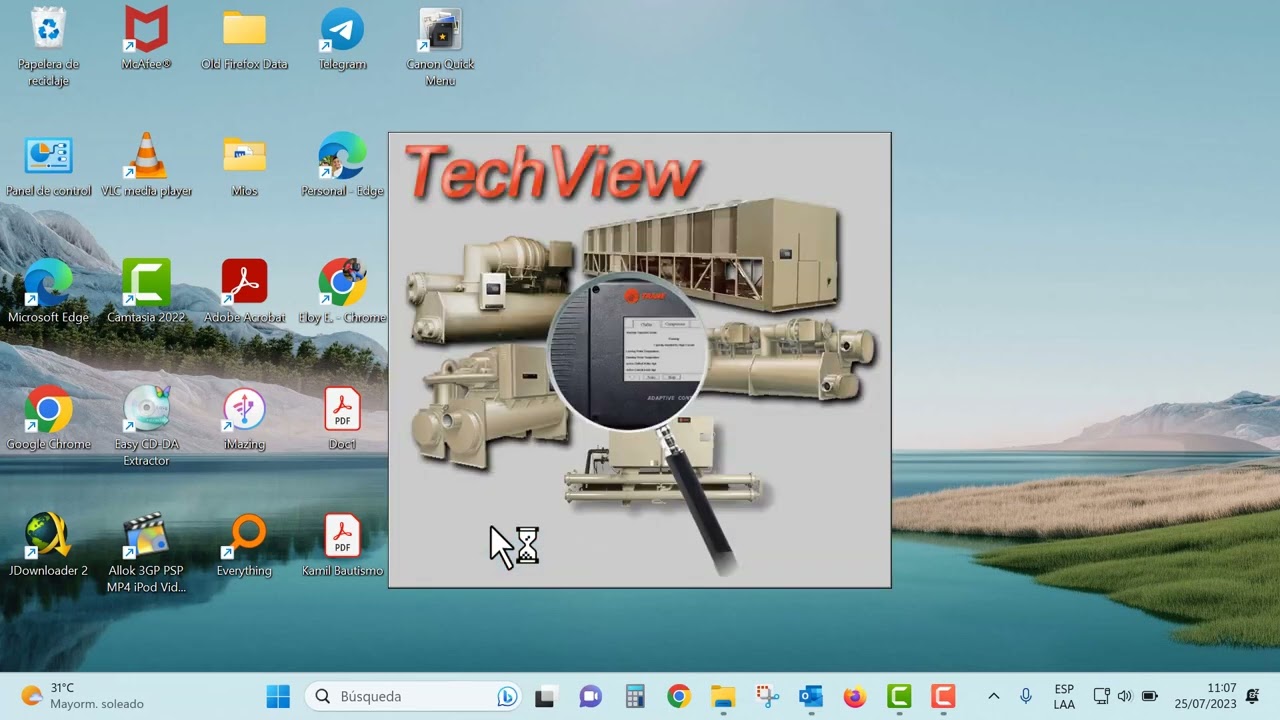Screen dimensions: 1280x720
Task: Open Outlook from the taskbar
Action: pos(811,696)
